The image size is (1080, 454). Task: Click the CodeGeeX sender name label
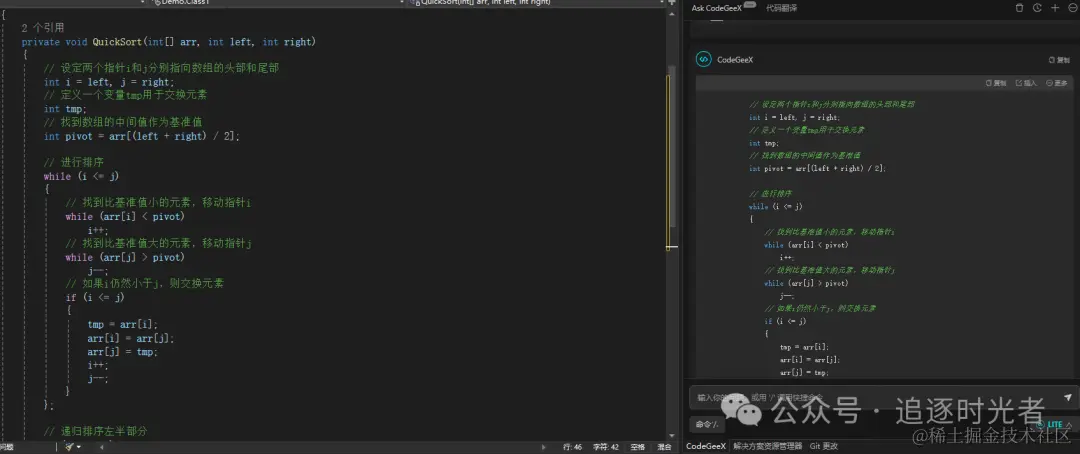coord(735,60)
